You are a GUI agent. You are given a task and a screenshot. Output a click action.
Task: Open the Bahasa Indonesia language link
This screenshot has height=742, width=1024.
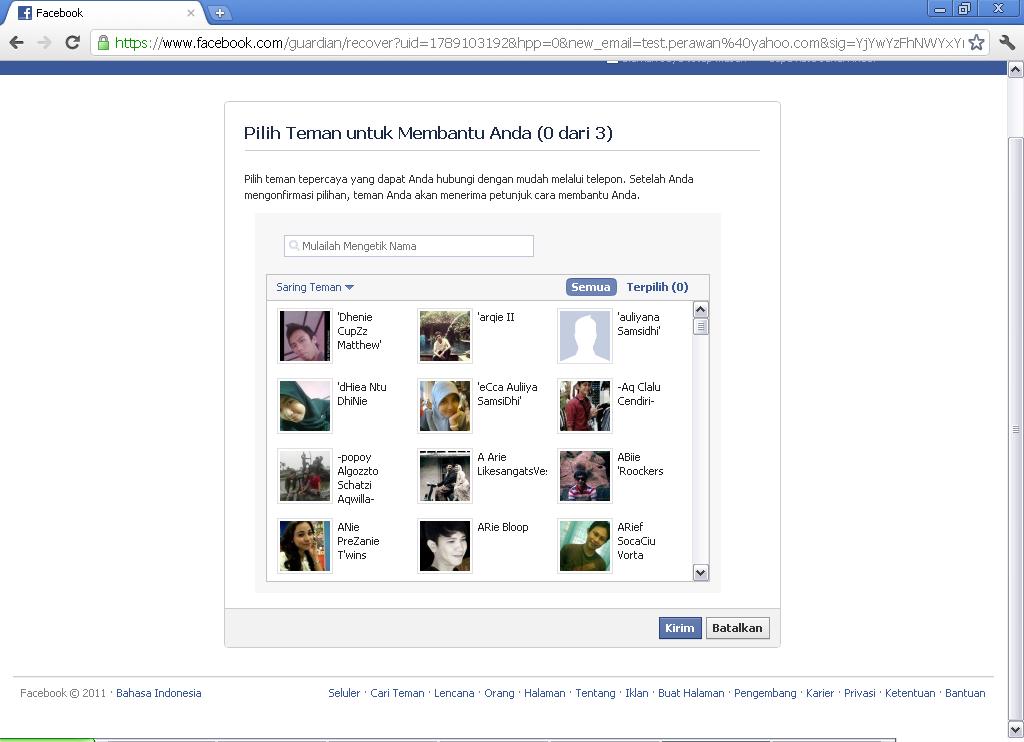(x=159, y=693)
